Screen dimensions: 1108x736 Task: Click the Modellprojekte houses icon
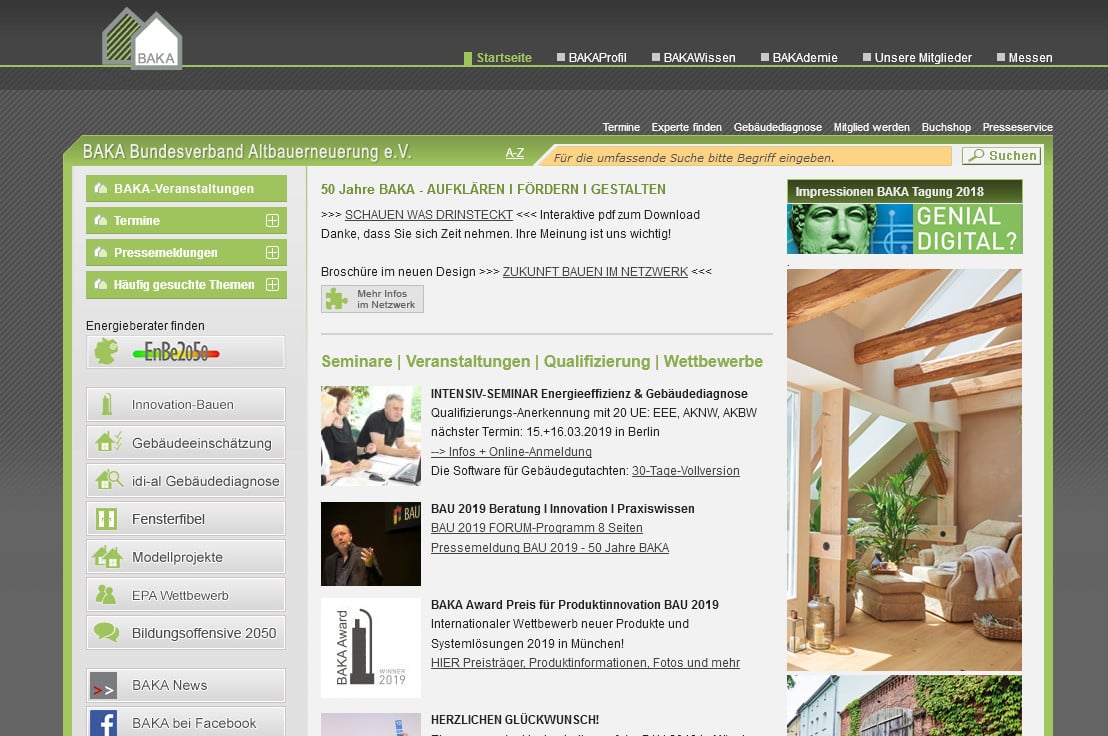(107, 557)
